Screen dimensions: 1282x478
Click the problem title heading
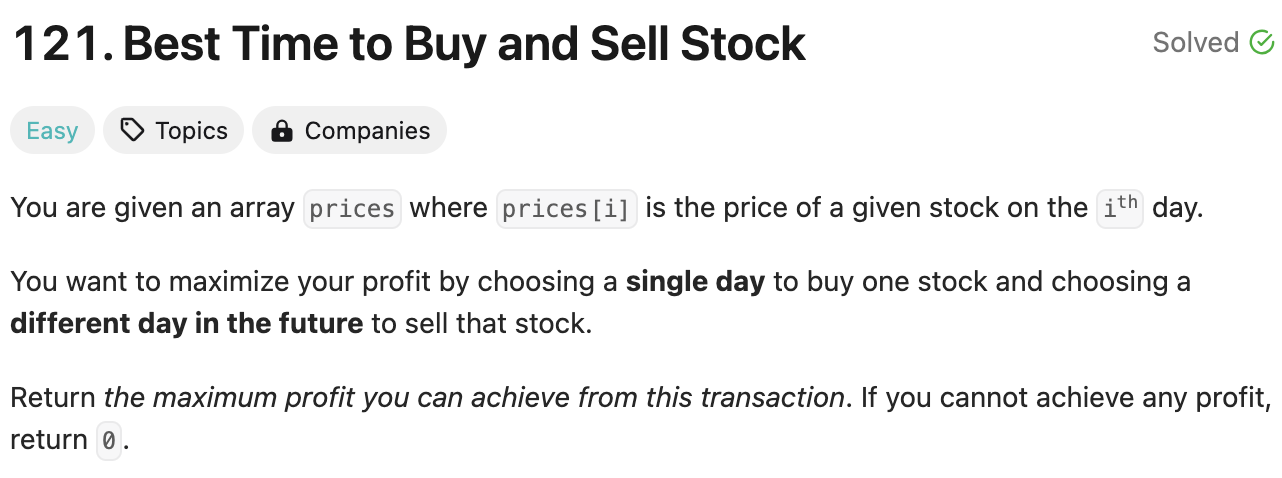pyautogui.click(x=464, y=44)
